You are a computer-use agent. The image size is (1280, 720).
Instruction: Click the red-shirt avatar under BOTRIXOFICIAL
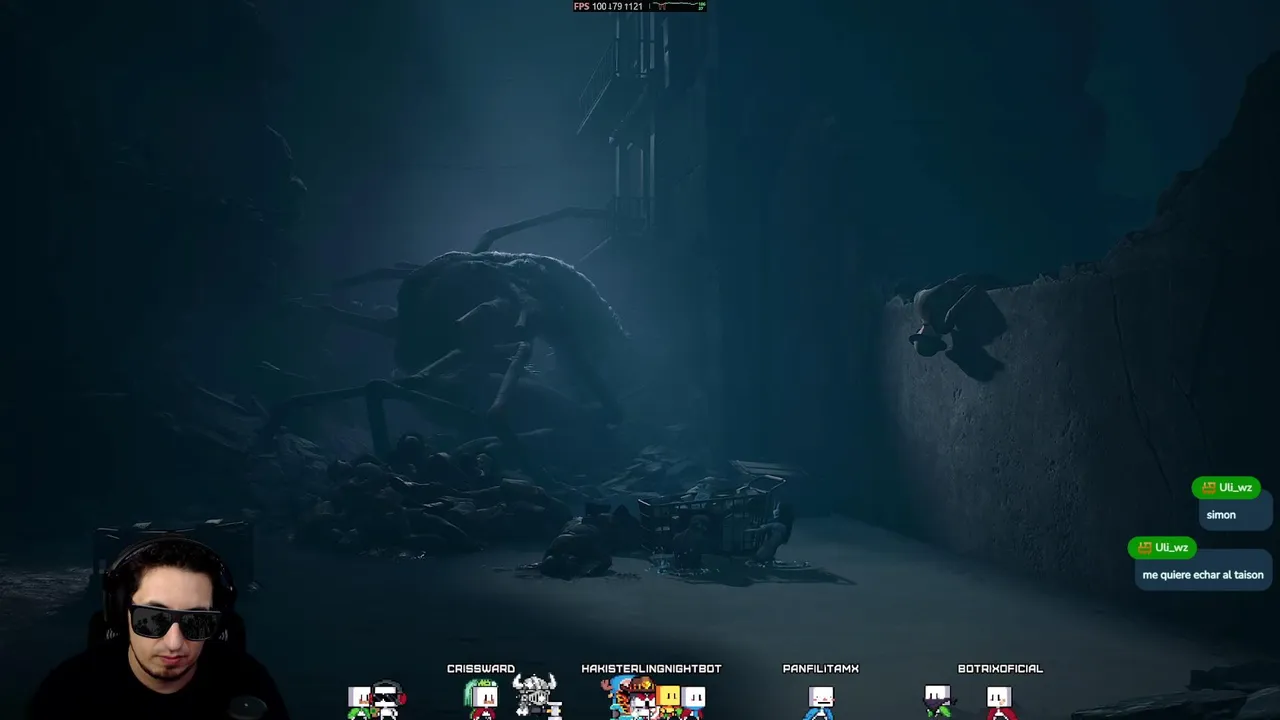[x=1000, y=703]
